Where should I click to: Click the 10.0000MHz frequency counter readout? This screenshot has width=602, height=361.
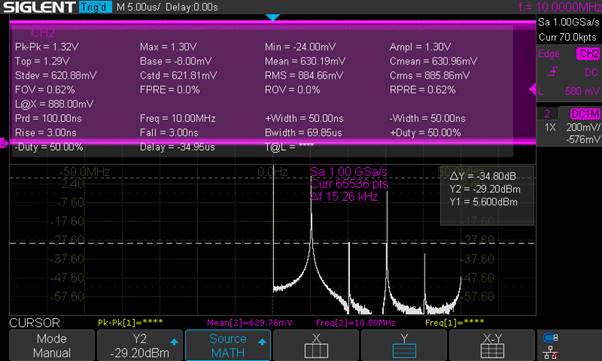560,7
